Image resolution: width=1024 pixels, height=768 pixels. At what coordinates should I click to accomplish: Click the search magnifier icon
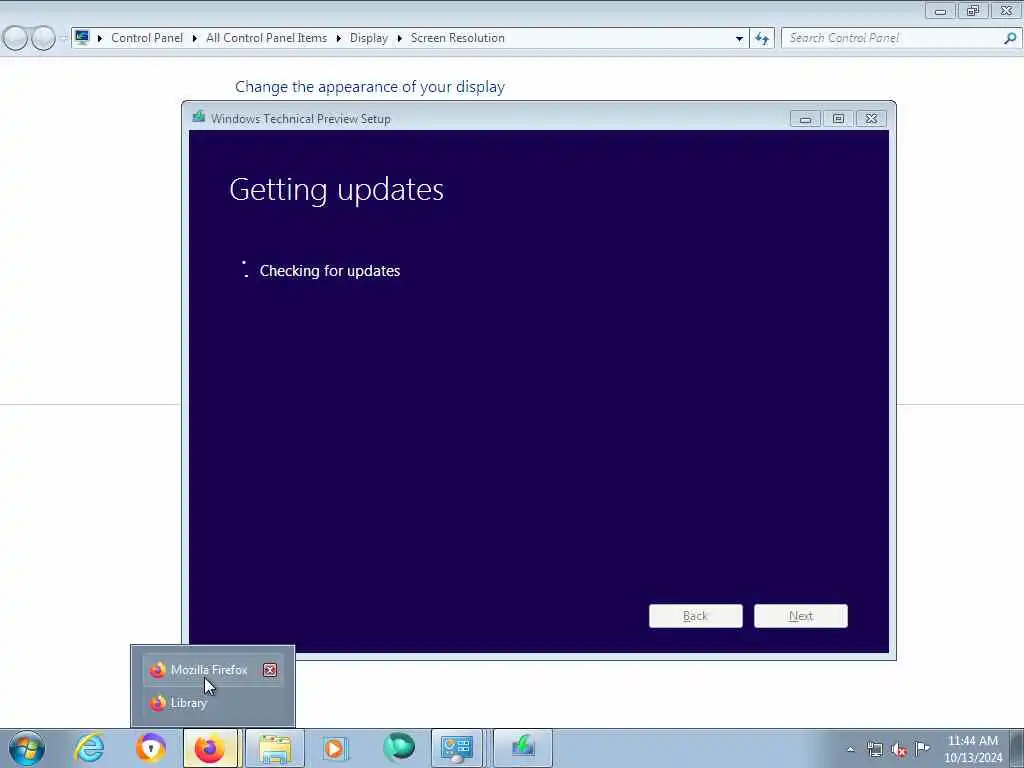(x=1010, y=38)
